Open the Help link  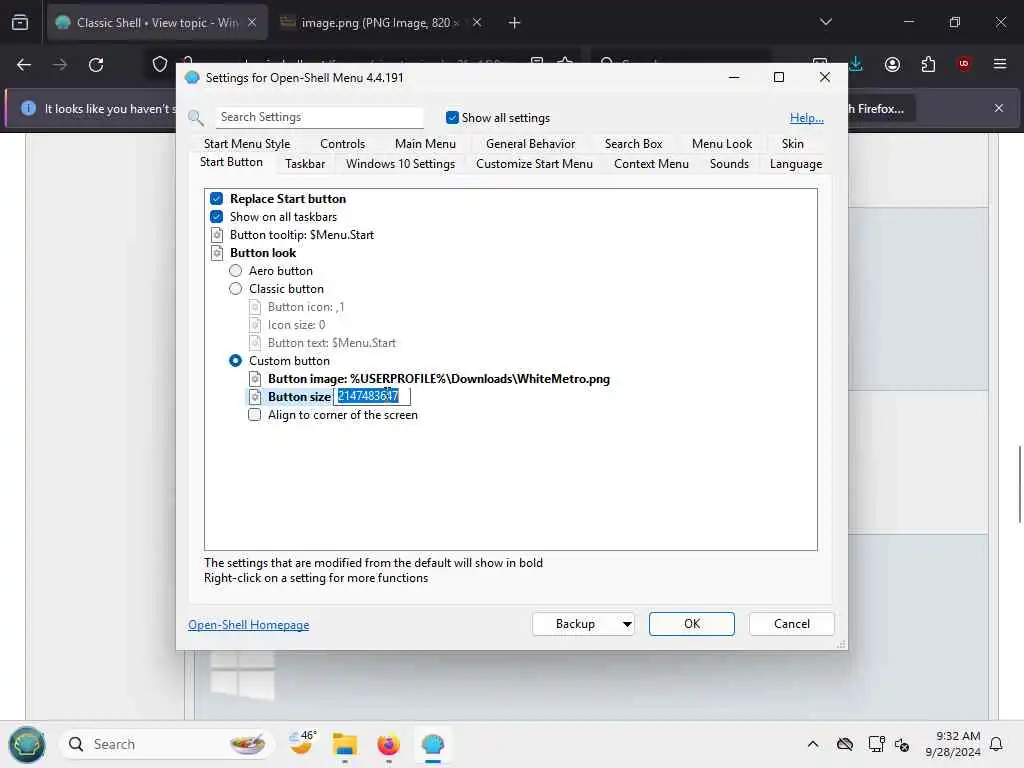pyautogui.click(x=807, y=118)
